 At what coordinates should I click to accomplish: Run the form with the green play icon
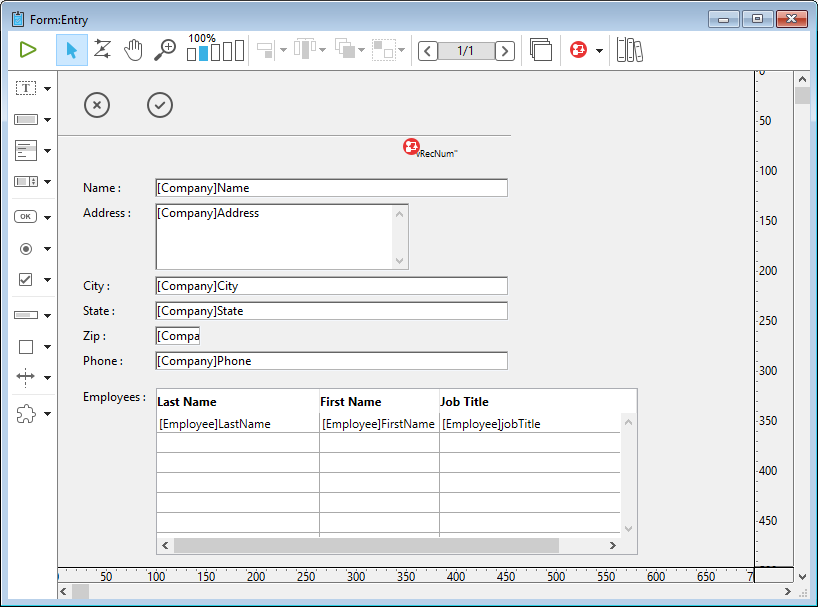click(x=28, y=50)
